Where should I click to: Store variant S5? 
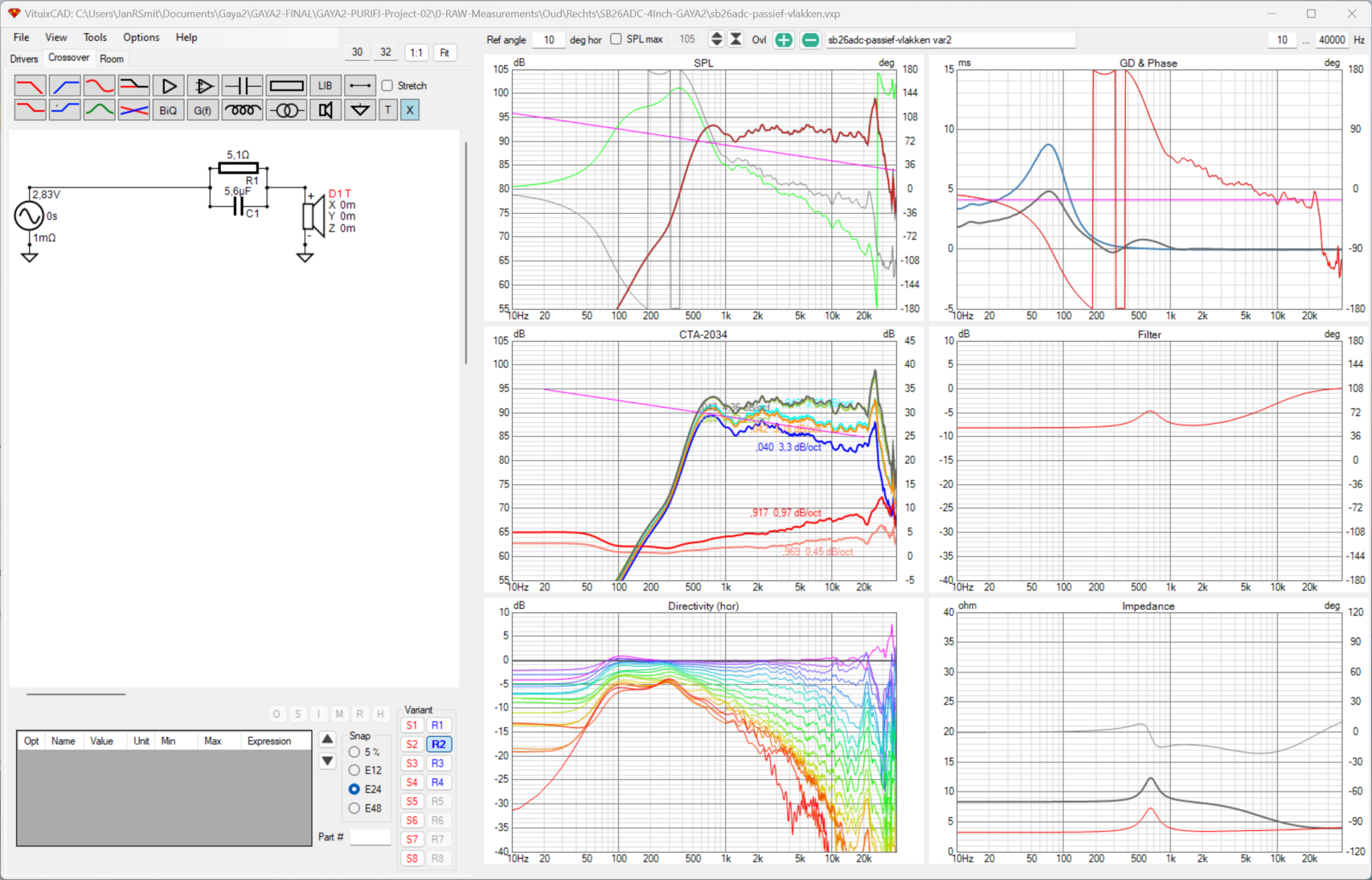412,802
